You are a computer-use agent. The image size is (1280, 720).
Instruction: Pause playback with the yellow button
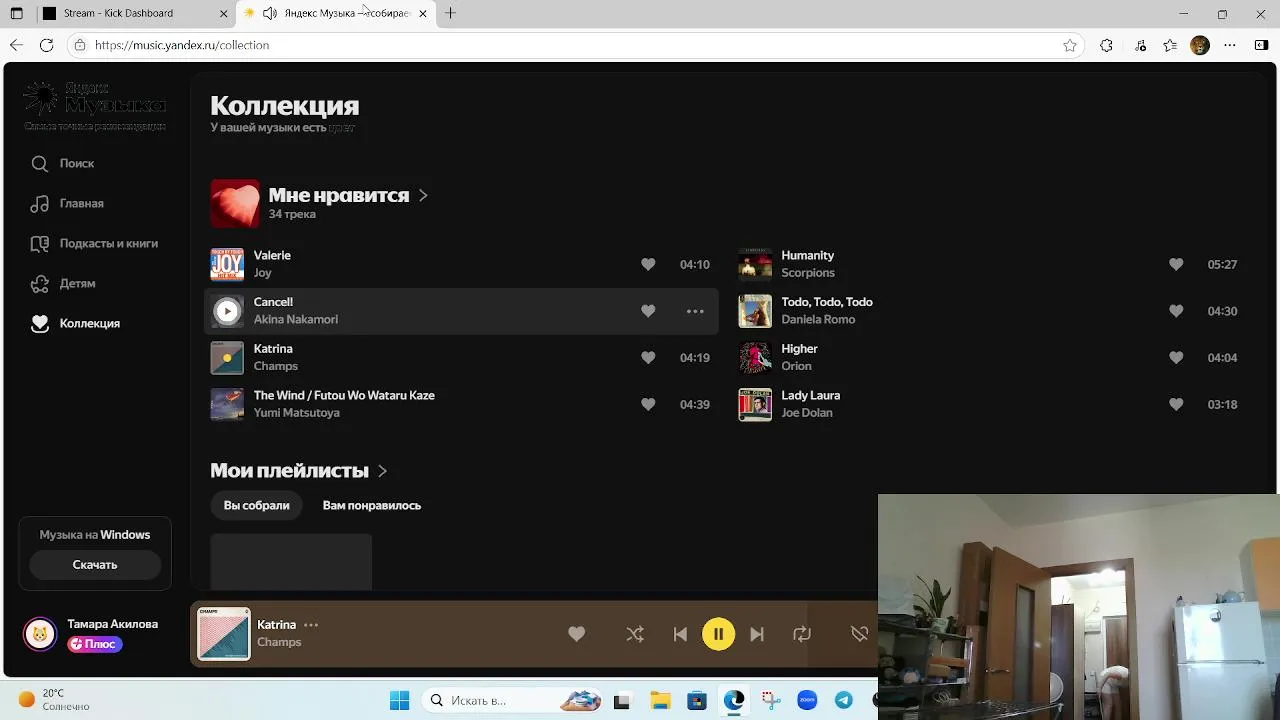click(x=718, y=634)
